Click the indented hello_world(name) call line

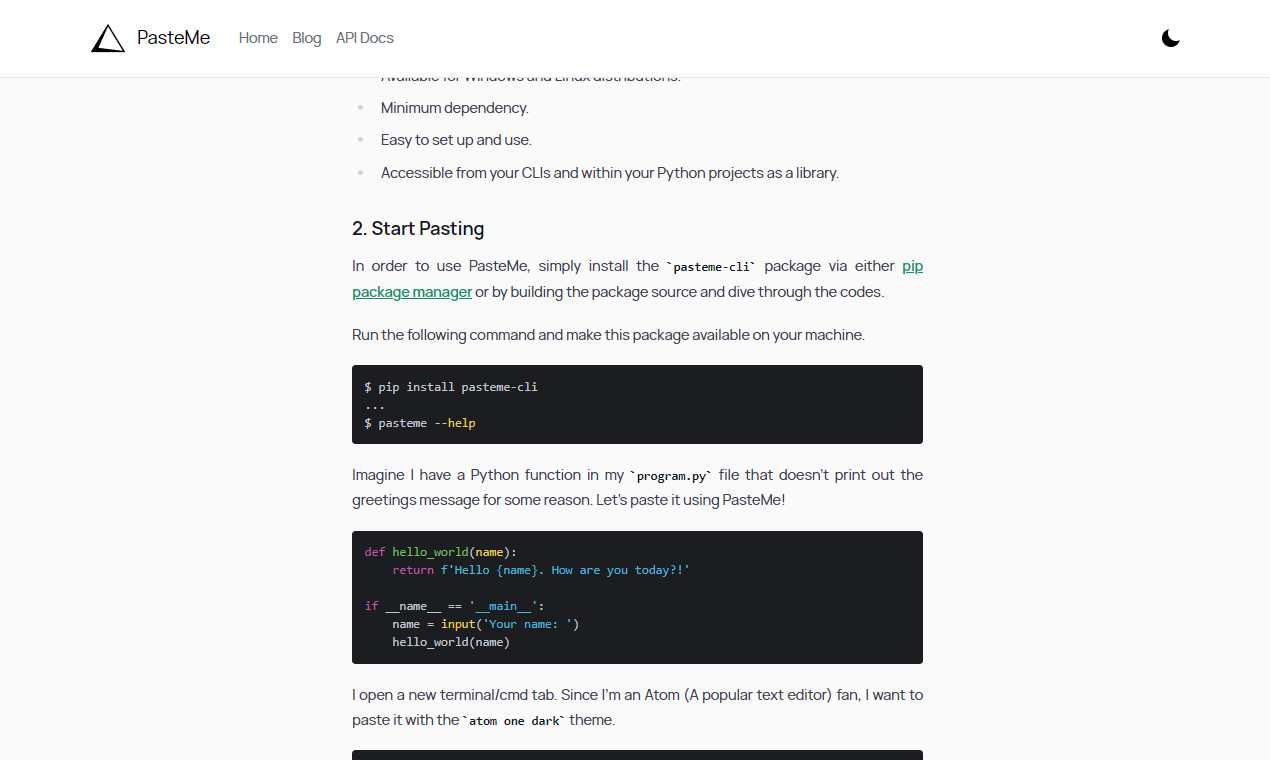pyautogui.click(x=451, y=642)
